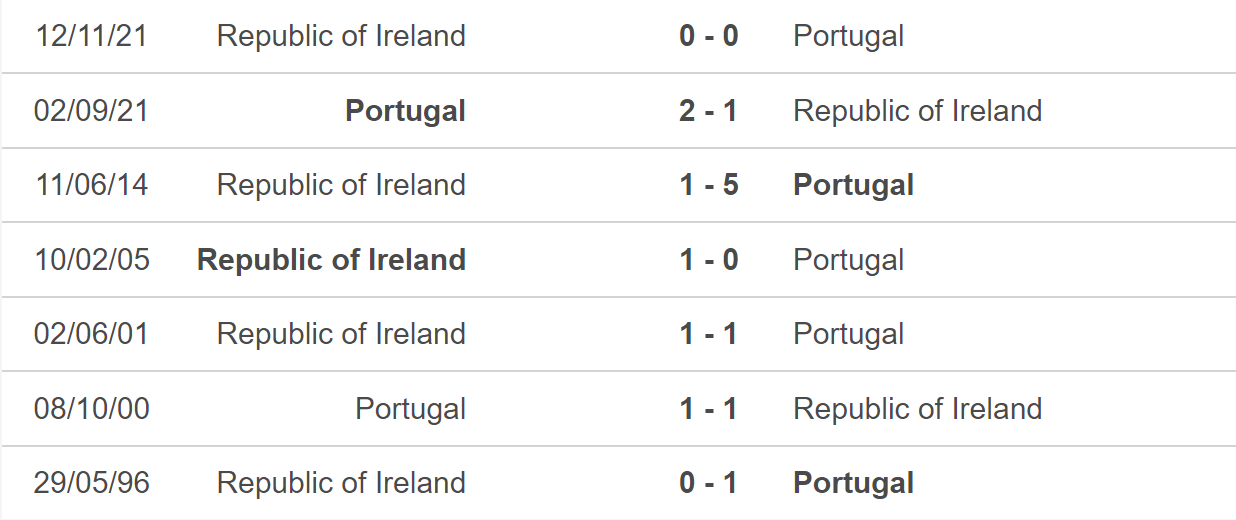Click the 02/06/01 match date

click(92, 334)
